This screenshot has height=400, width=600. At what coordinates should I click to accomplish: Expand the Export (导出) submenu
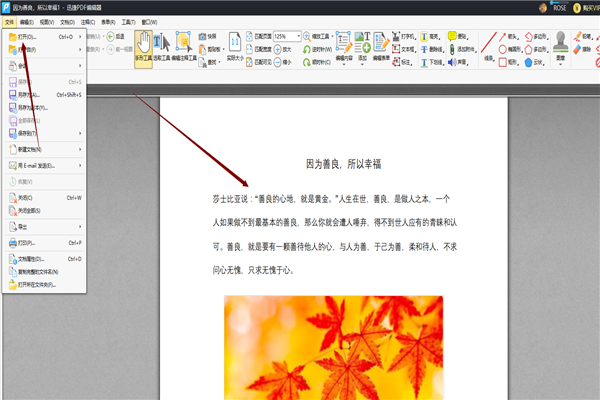[x=80, y=227]
